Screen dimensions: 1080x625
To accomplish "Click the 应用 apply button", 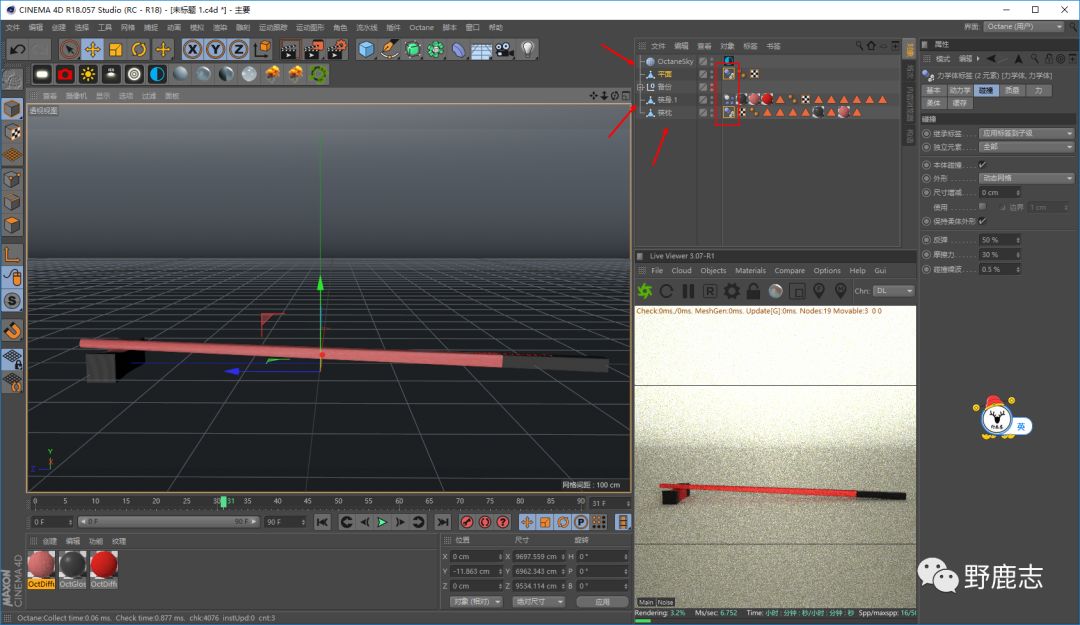I will tap(601, 602).
